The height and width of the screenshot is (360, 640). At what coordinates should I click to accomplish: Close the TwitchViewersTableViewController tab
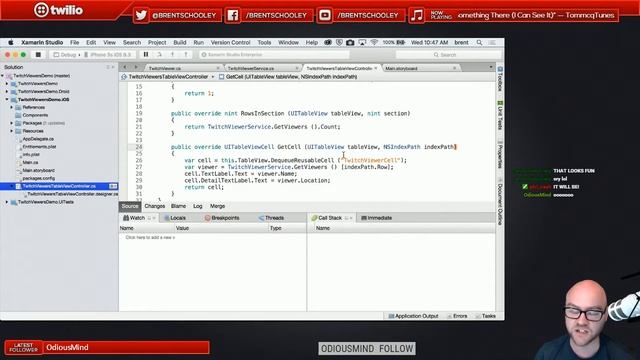click(376, 68)
